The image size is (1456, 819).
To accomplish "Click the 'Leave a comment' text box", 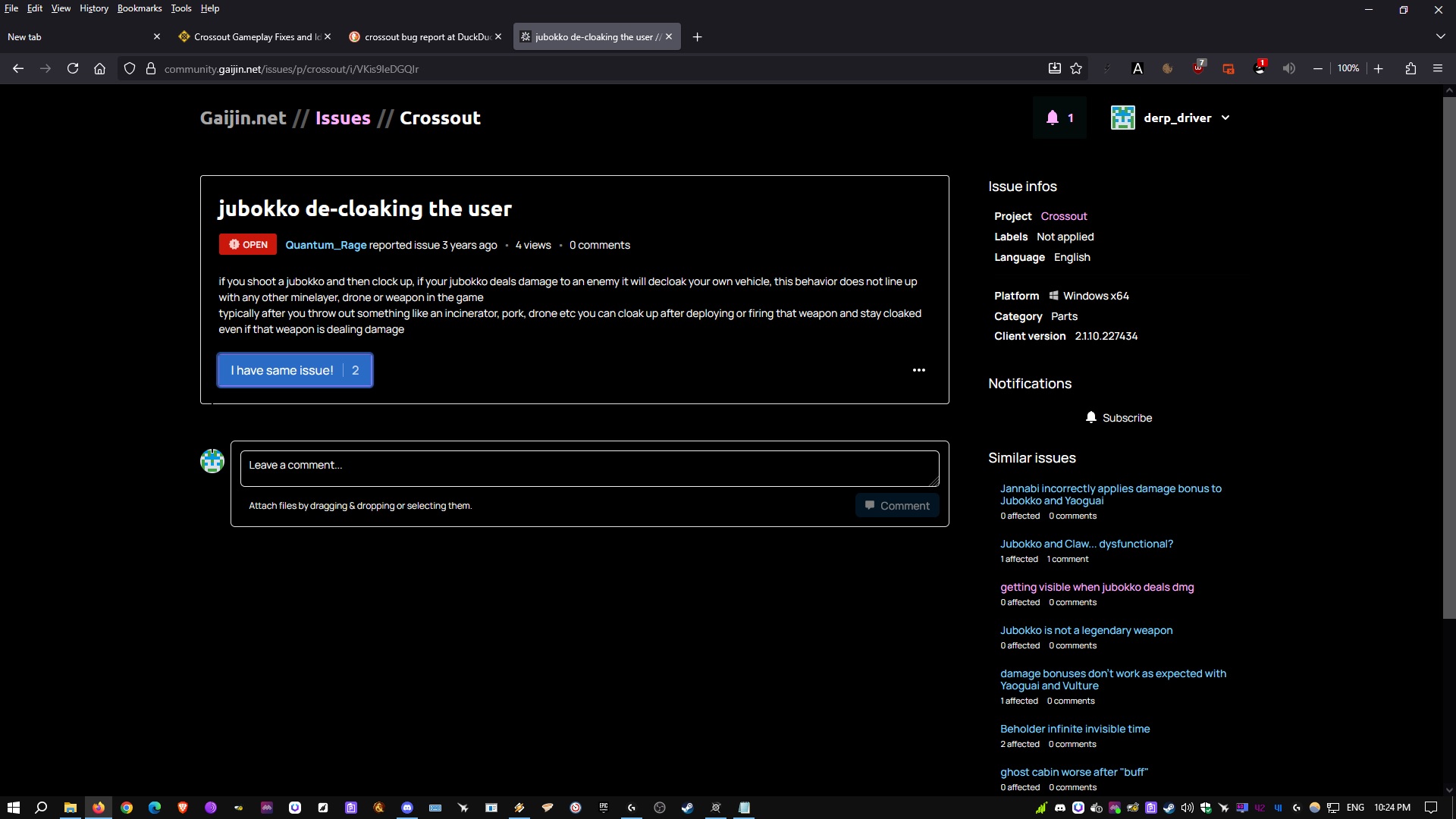I will [589, 468].
